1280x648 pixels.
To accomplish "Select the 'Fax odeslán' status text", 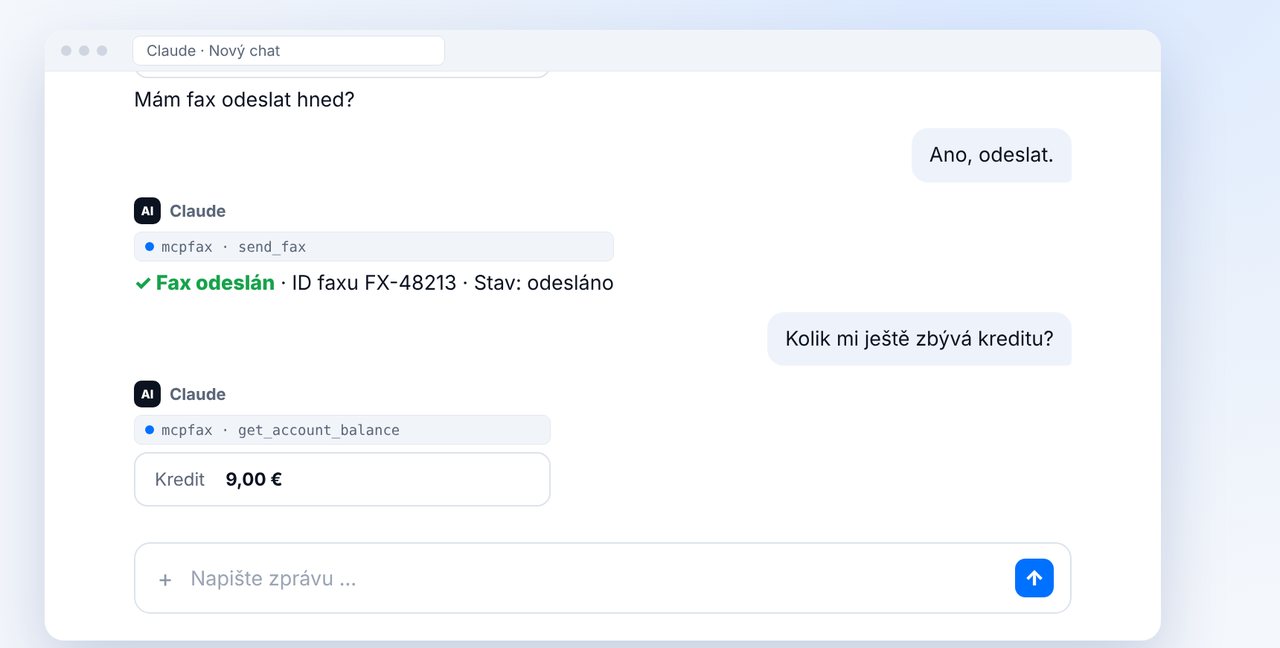I will click(215, 283).
